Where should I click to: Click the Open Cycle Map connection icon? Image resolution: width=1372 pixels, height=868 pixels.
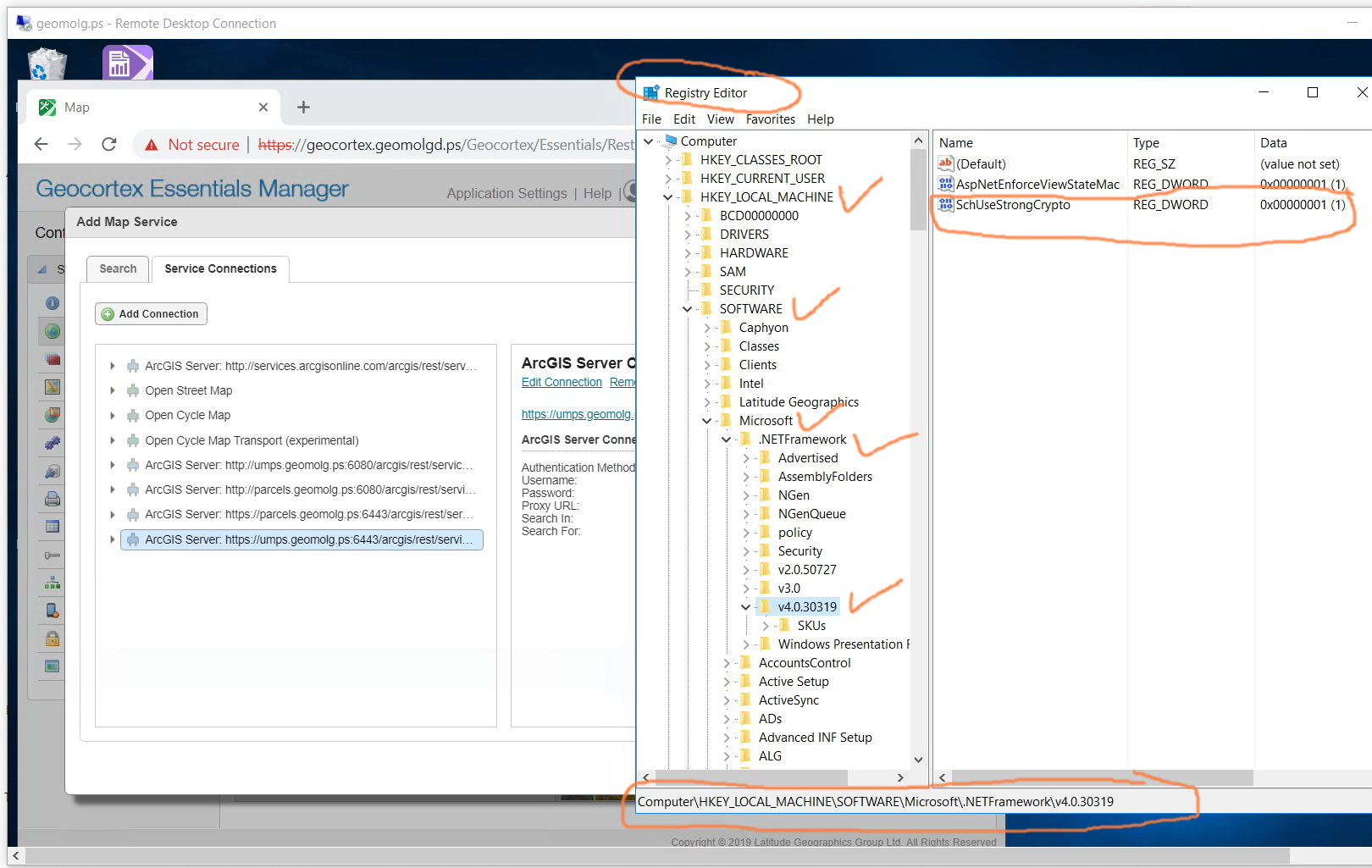(133, 415)
